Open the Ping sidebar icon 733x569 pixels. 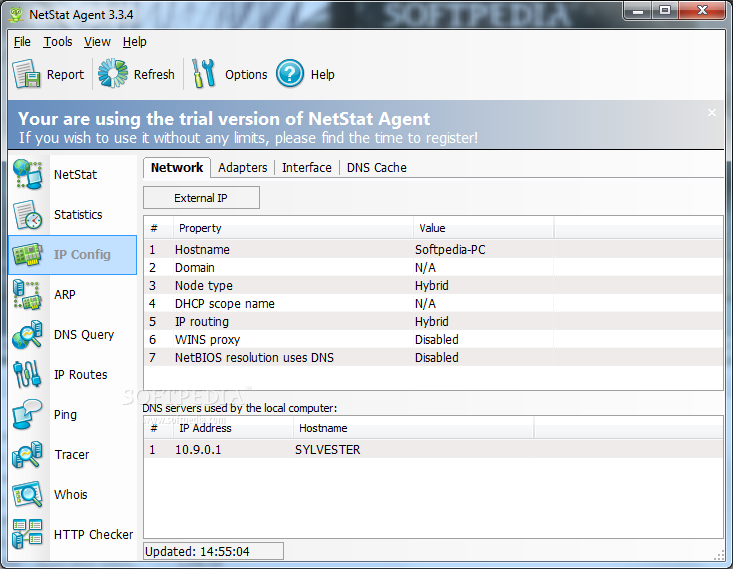coord(28,415)
